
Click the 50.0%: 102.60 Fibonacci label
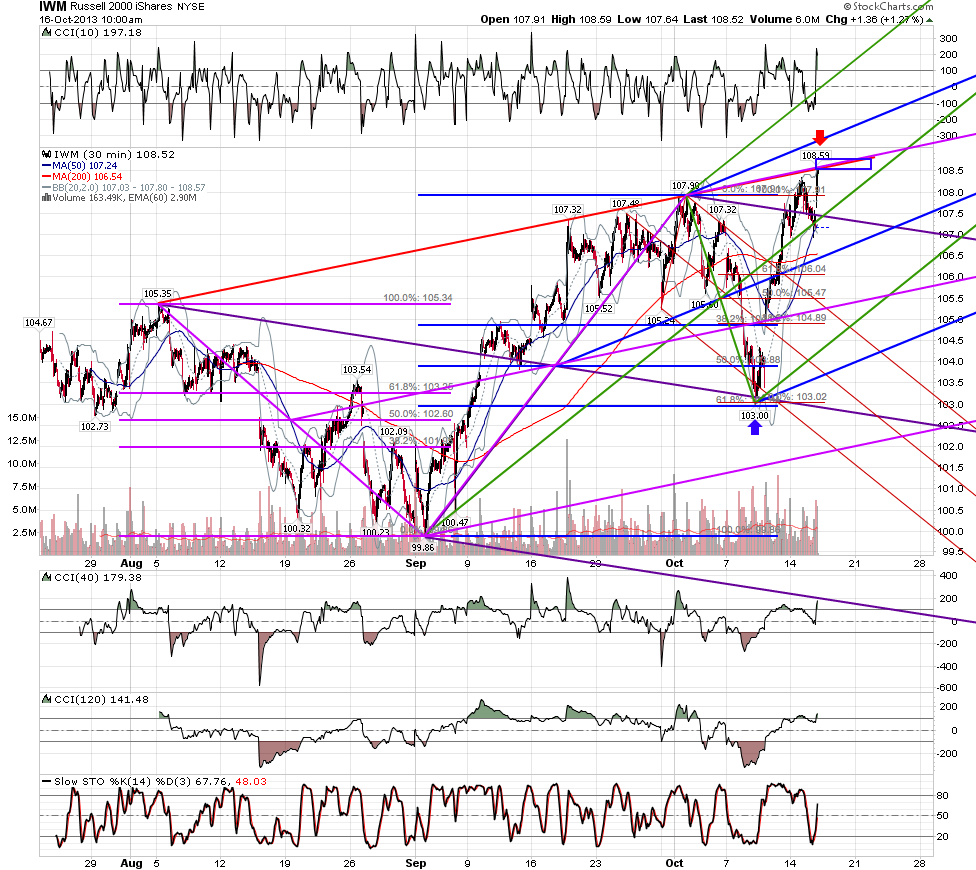click(421, 414)
